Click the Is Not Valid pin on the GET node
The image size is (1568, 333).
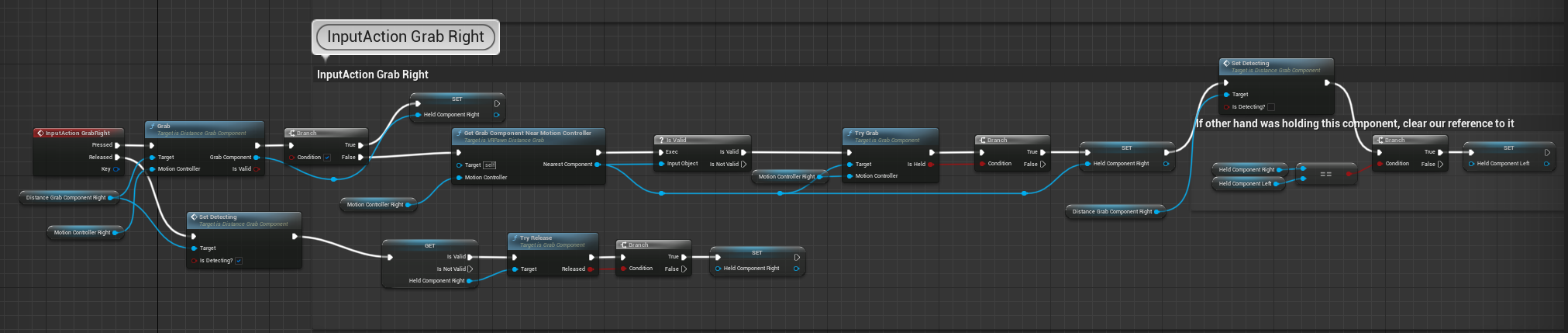pyautogui.click(x=470, y=269)
